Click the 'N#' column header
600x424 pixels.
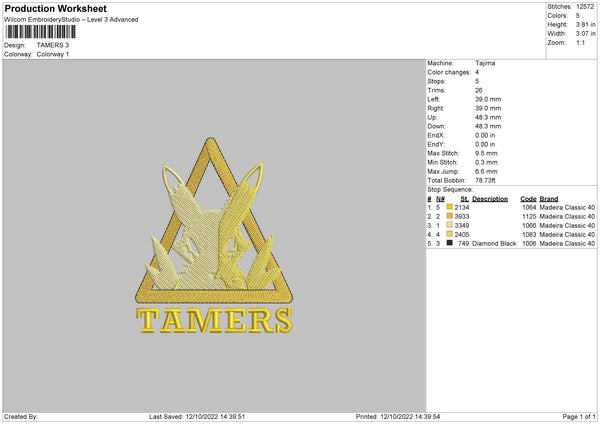pyautogui.click(x=440, y=199)
